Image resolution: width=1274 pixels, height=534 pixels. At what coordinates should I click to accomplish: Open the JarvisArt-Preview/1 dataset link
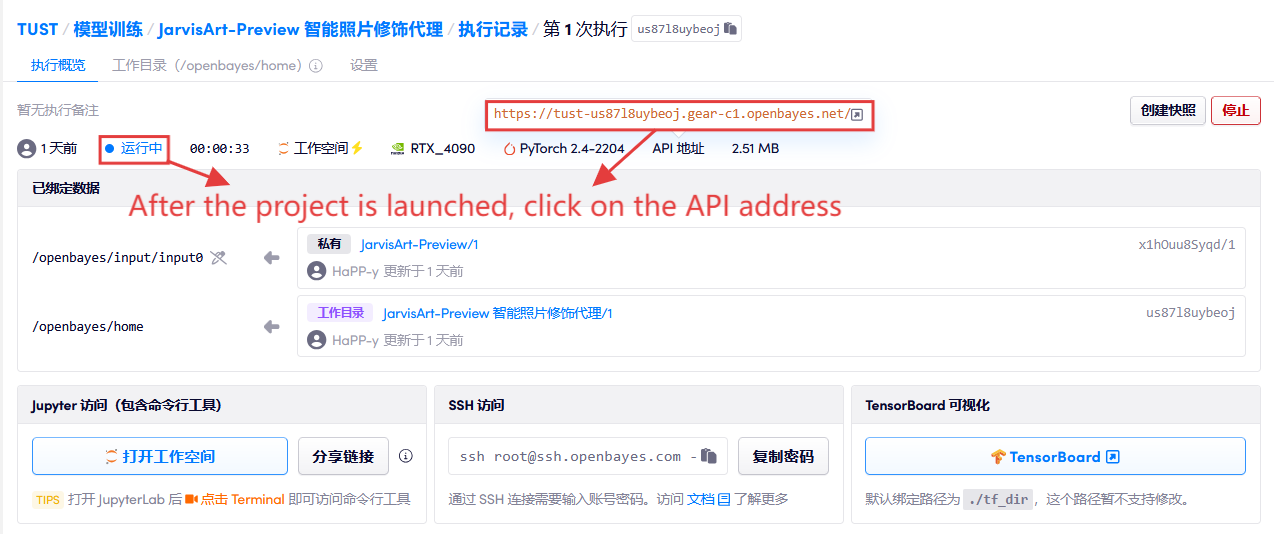coord(419,244)
